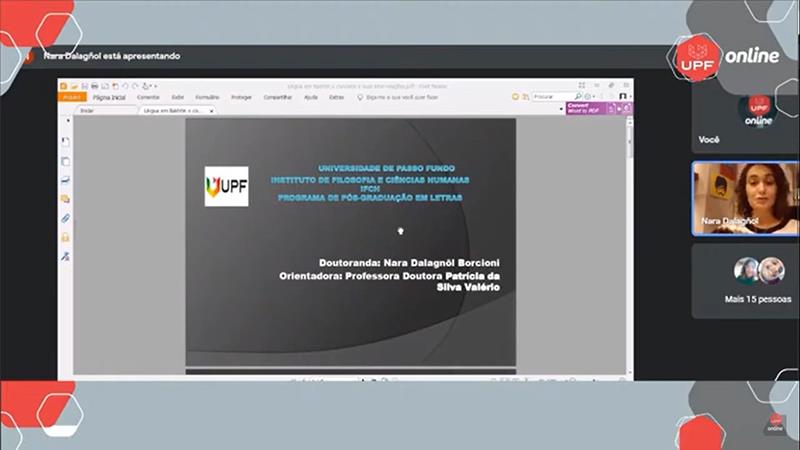This screenshot has width=800, height=450.
Task: Switch to the Ajuda ribbon tab
Action: (311, 97)
